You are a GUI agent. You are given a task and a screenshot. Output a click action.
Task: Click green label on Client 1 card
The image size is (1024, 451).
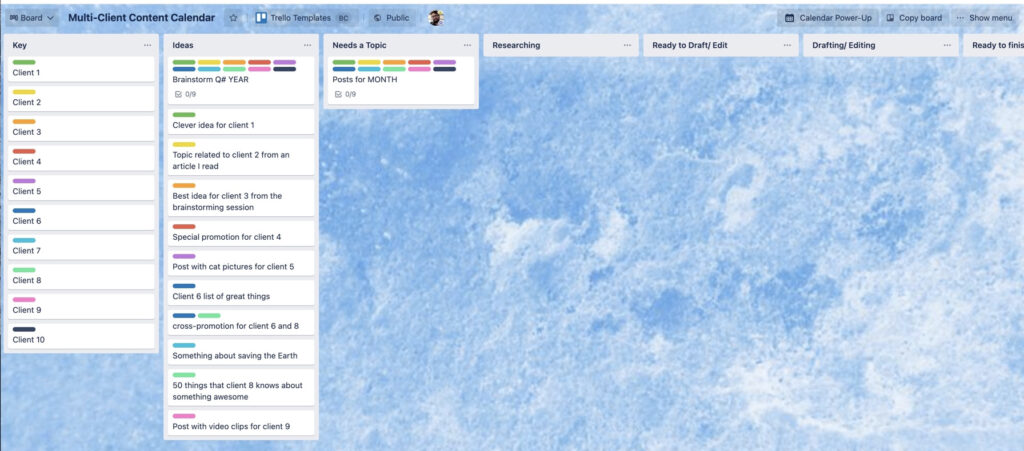24,63
